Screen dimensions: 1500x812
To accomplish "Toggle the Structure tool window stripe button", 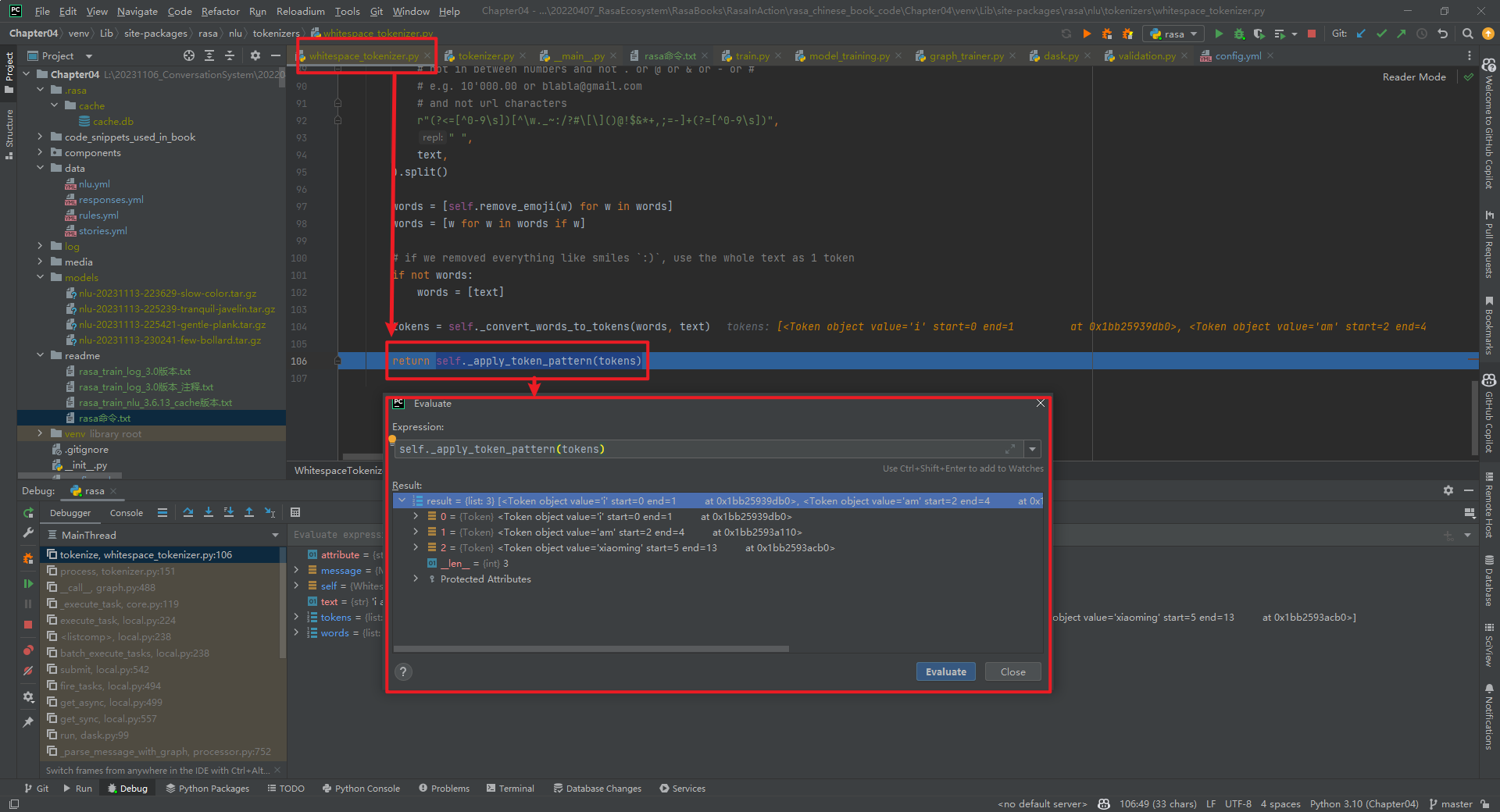I will tap(9, 134).
